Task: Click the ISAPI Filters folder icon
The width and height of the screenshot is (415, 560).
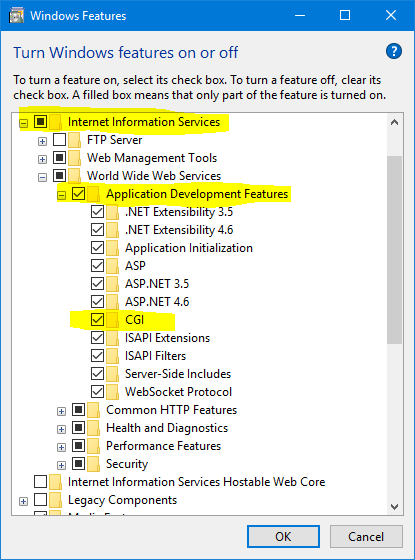Action: pos(112,356)
